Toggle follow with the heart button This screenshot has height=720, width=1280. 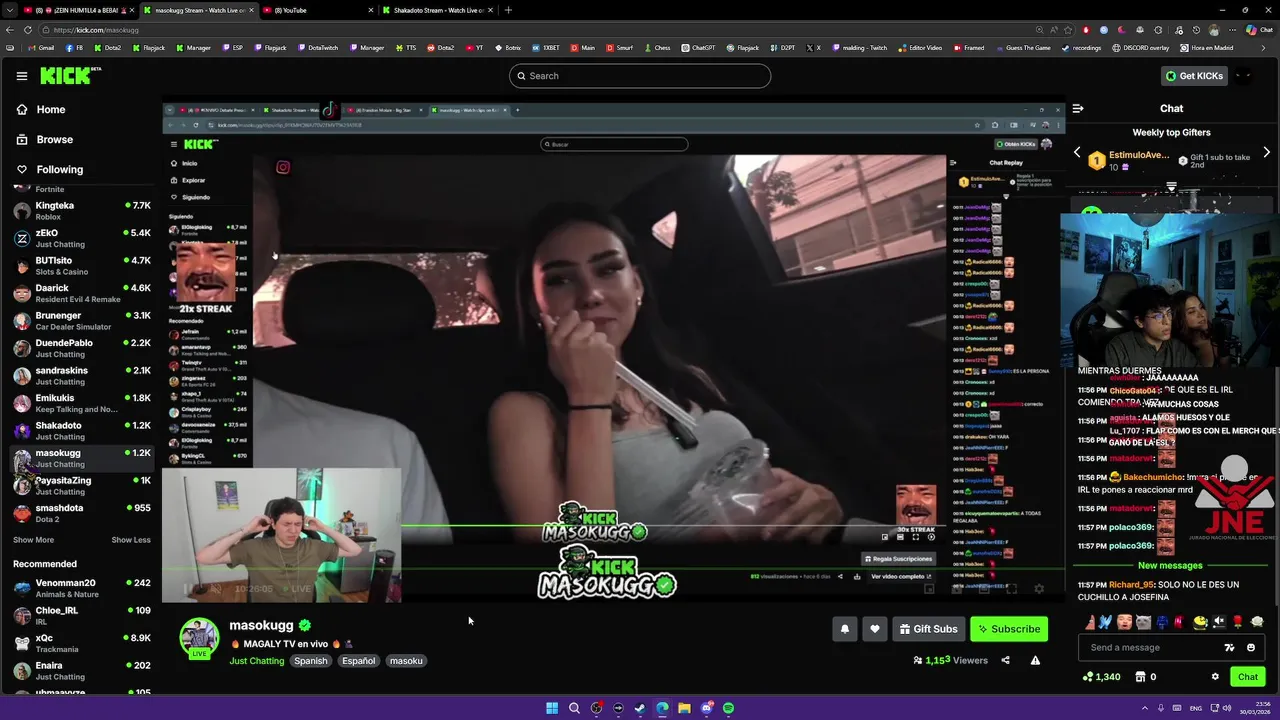(875, 629)
